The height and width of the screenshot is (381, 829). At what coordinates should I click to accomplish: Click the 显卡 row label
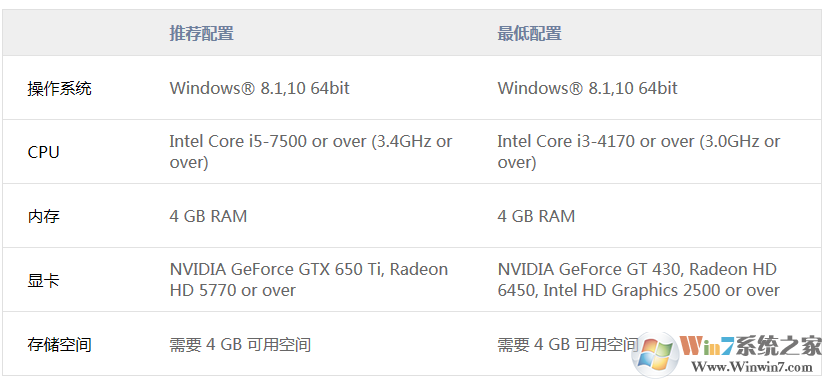coord(43,280)
